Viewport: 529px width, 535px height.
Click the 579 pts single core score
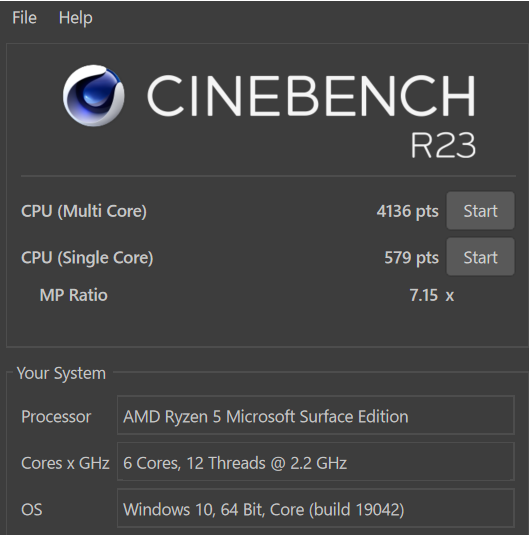click(411, 258)
